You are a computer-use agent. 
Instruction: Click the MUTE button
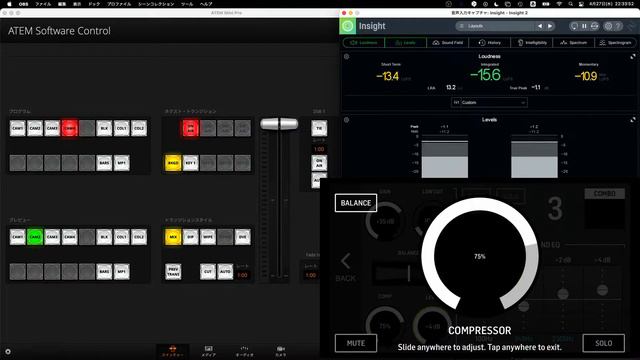click(x=356, y=343)
